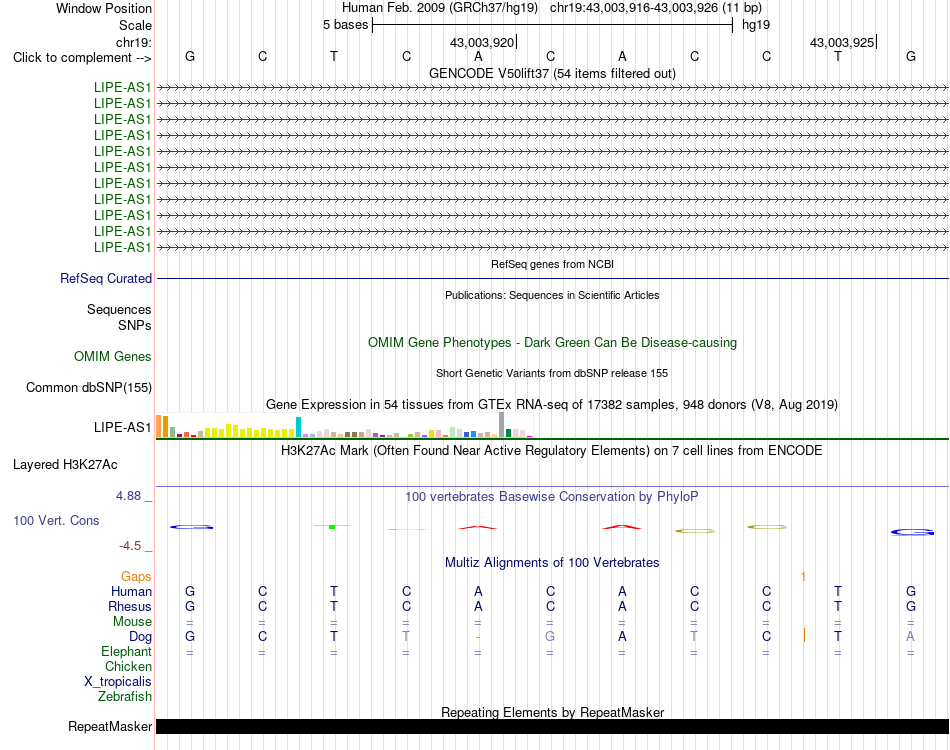Click LIPE-AS1 label beside GTEx expression bars
The image size is (950, 750).
pos(122,427)
